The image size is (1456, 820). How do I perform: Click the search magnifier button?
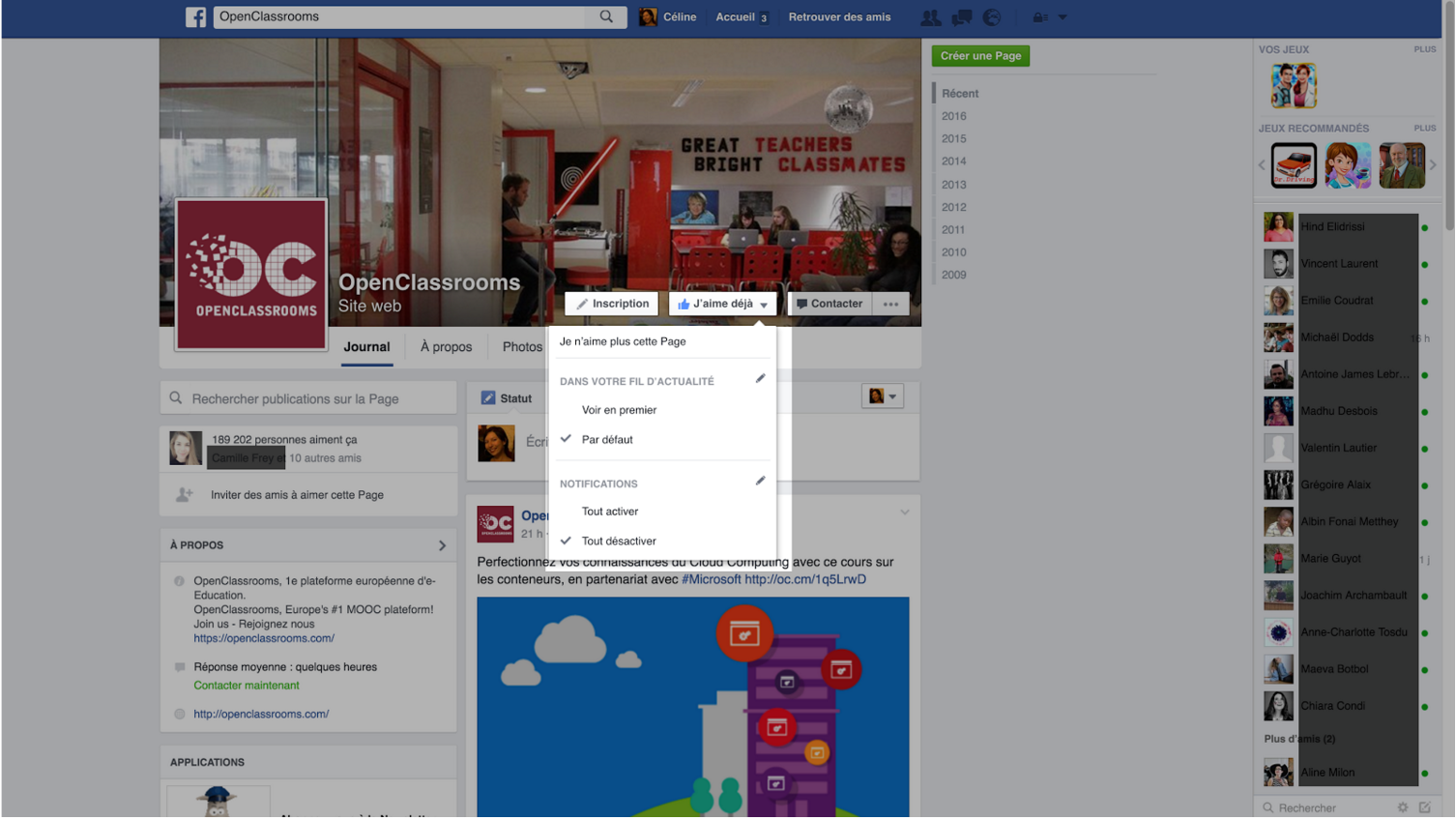click(x=606, y=16)
